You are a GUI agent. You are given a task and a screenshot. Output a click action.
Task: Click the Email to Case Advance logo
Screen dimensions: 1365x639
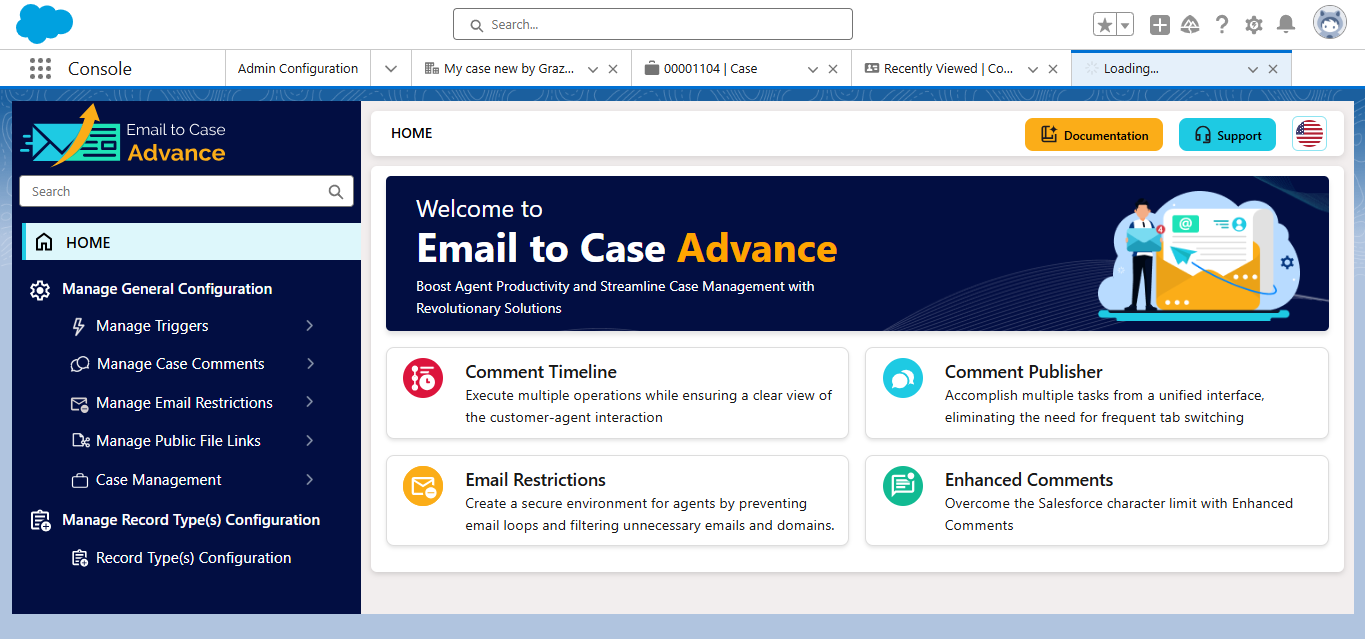tap(124, 138)
